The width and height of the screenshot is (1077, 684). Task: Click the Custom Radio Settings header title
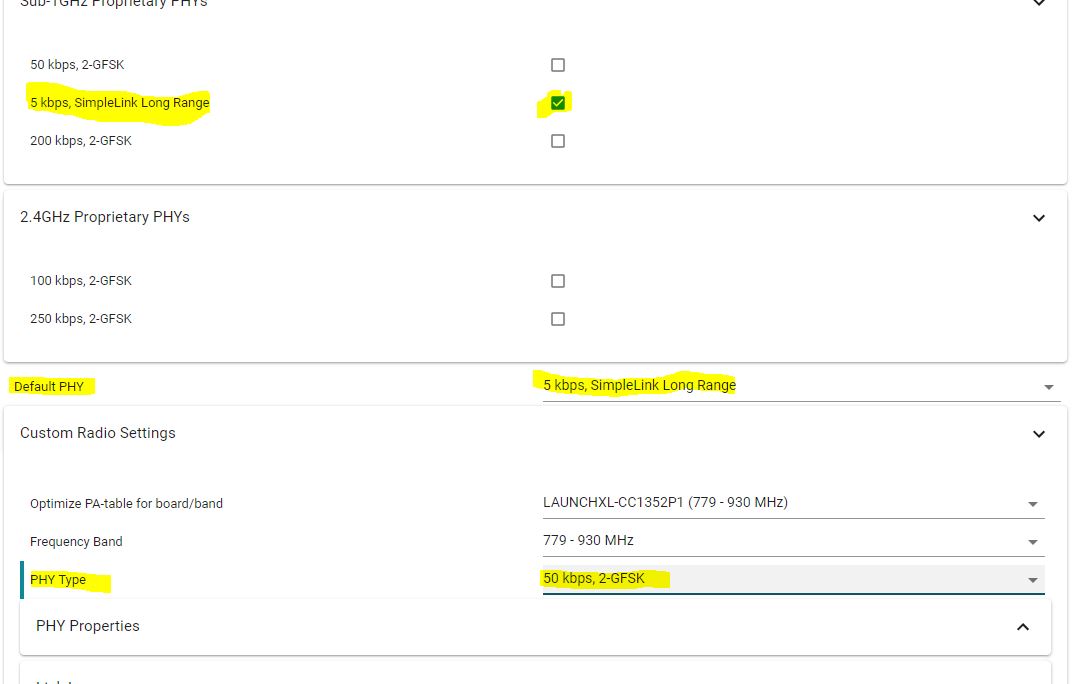pos(98,433)
